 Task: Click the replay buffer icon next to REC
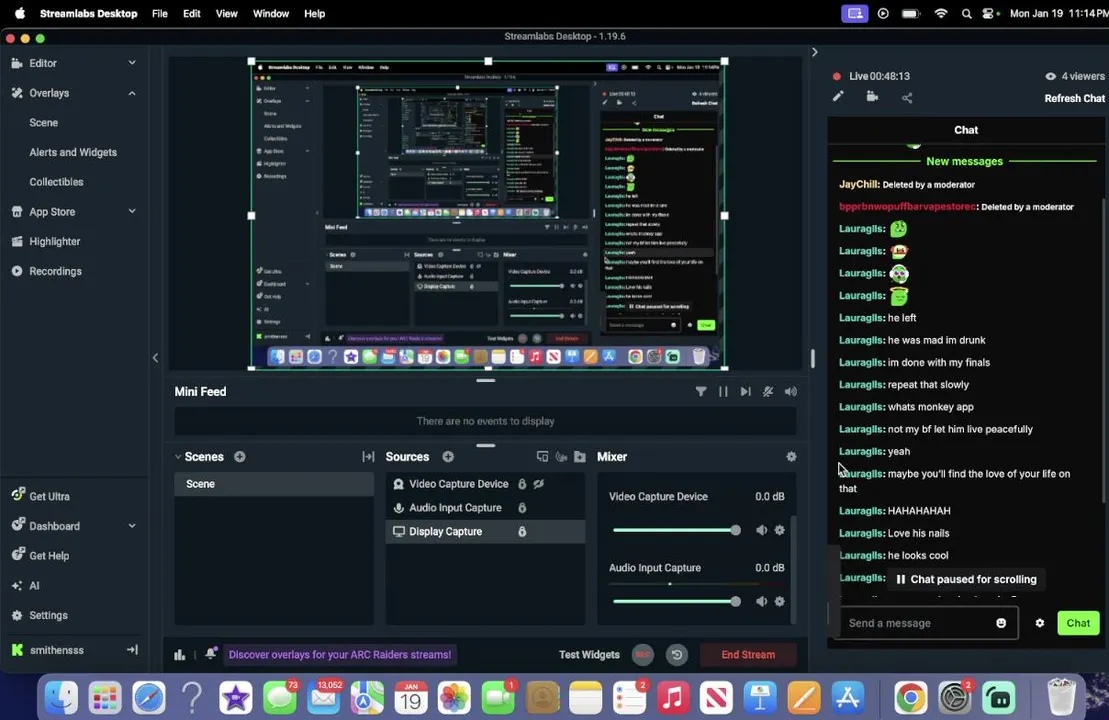coord(677,654)
